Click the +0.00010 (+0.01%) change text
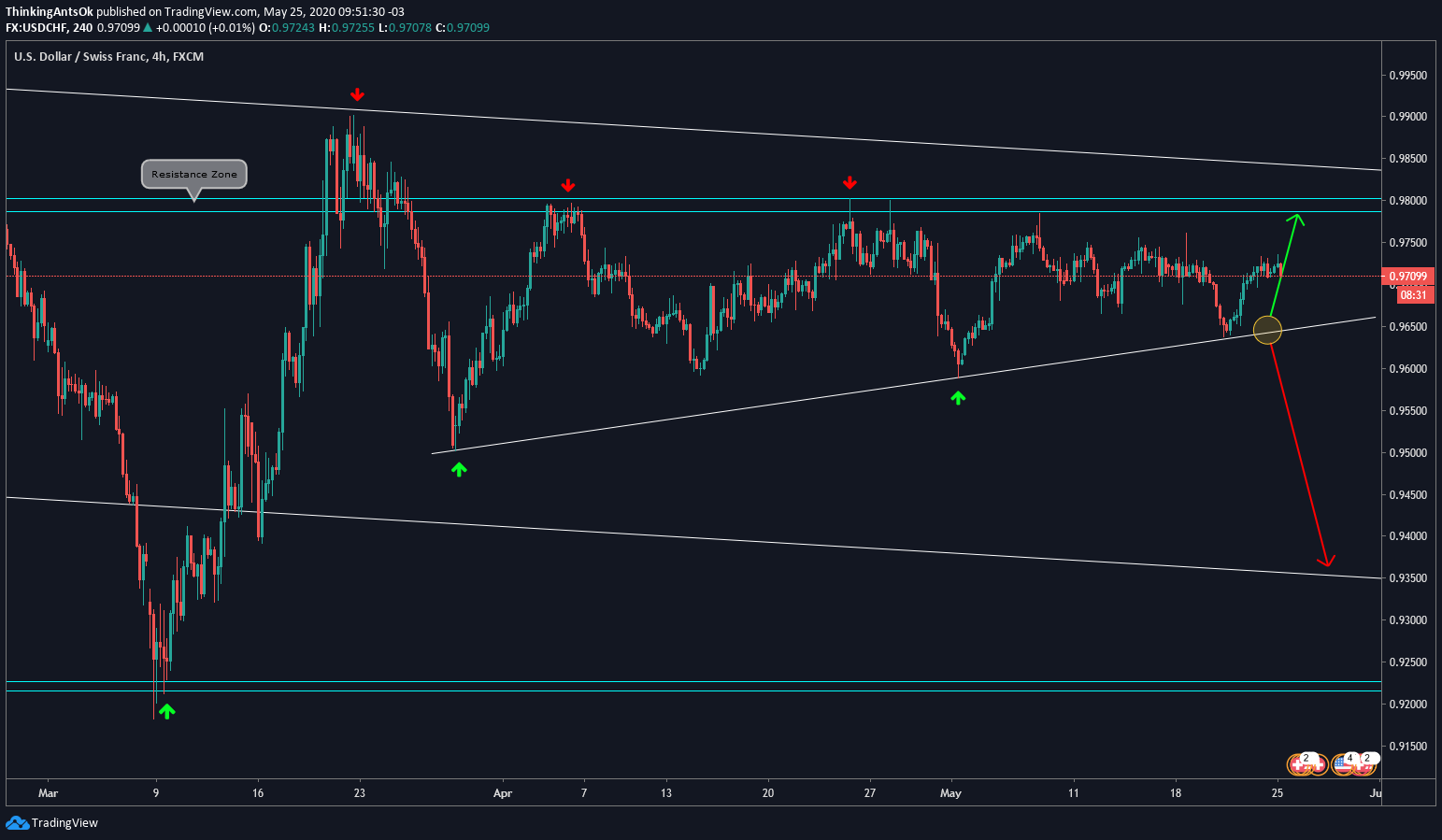This screenshot has height=840, width=1442. tap(206, 28)
